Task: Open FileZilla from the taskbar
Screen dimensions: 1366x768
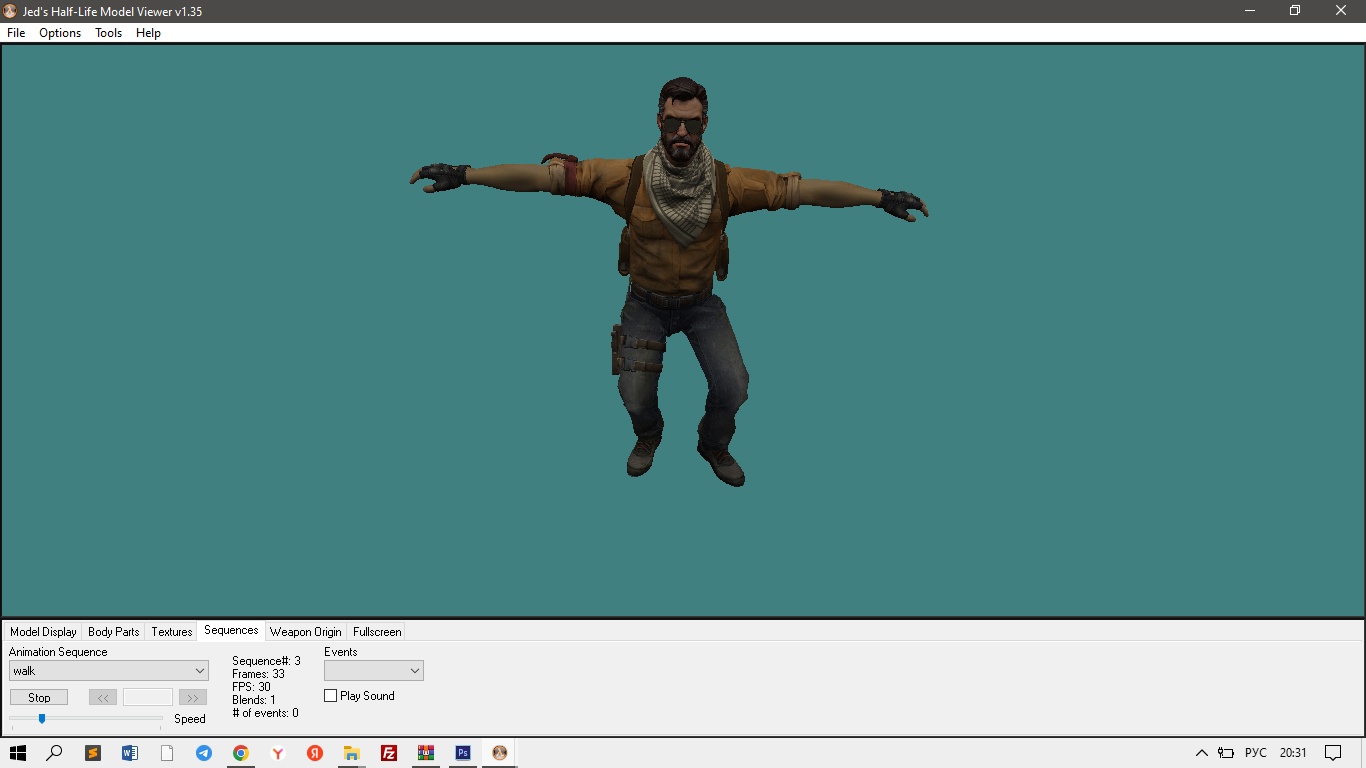Action: [x=389, y=753]
